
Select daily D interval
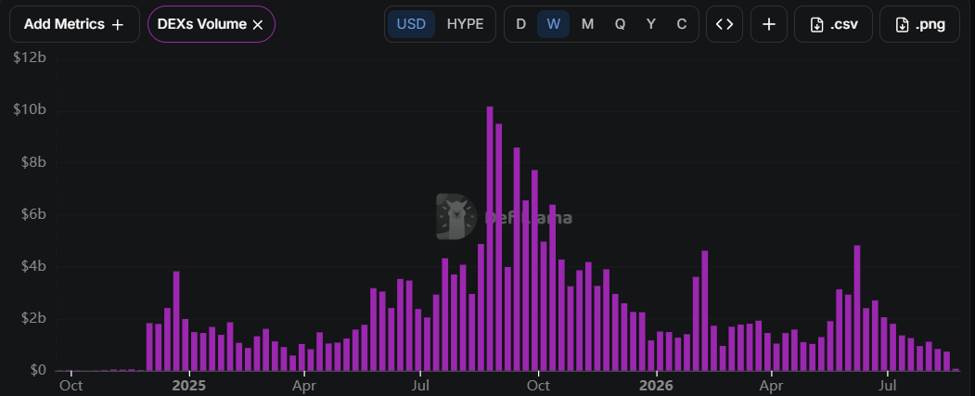coord(521,24)
